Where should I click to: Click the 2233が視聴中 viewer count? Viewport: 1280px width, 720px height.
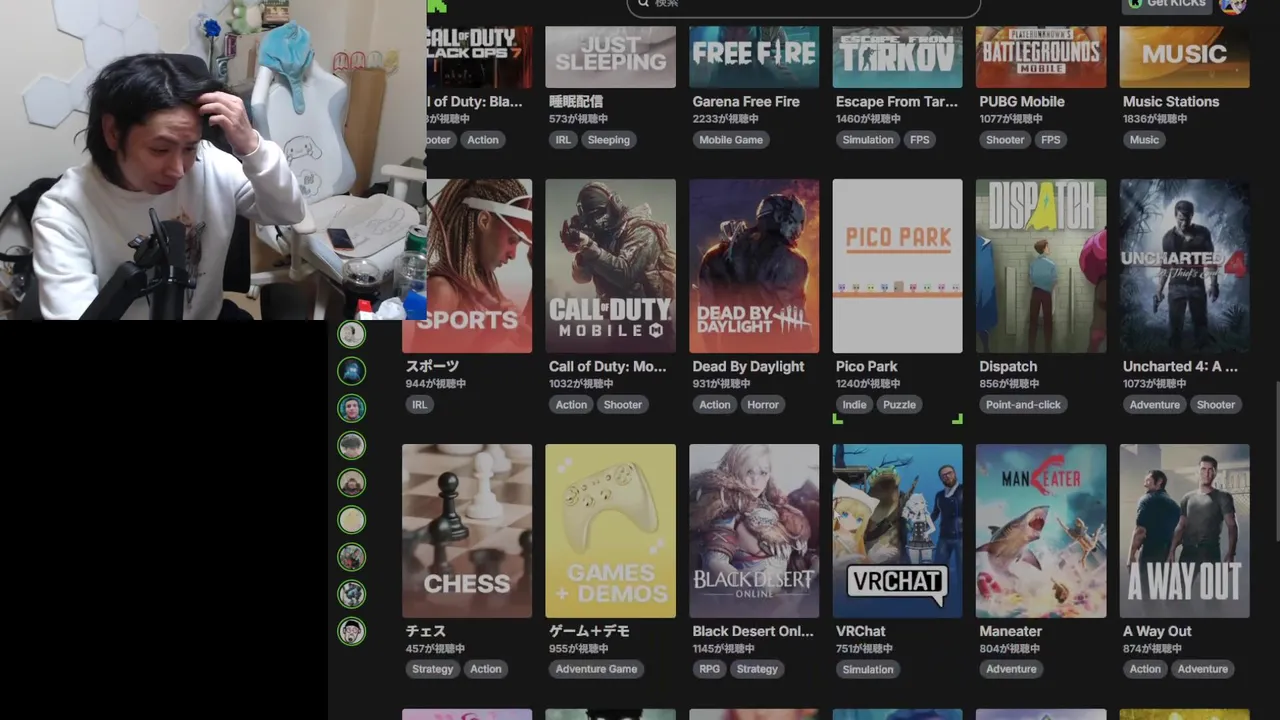tap(724, 119)
